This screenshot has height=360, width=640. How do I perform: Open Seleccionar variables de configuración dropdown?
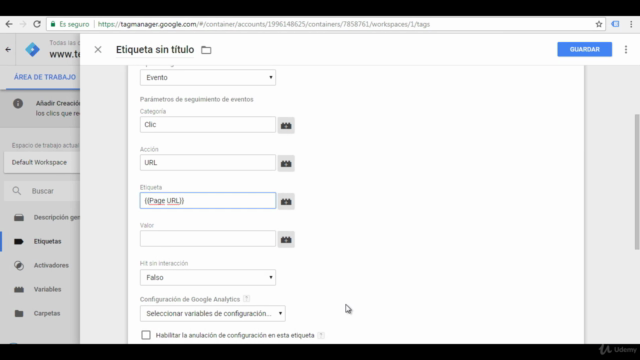click(213, 313)
